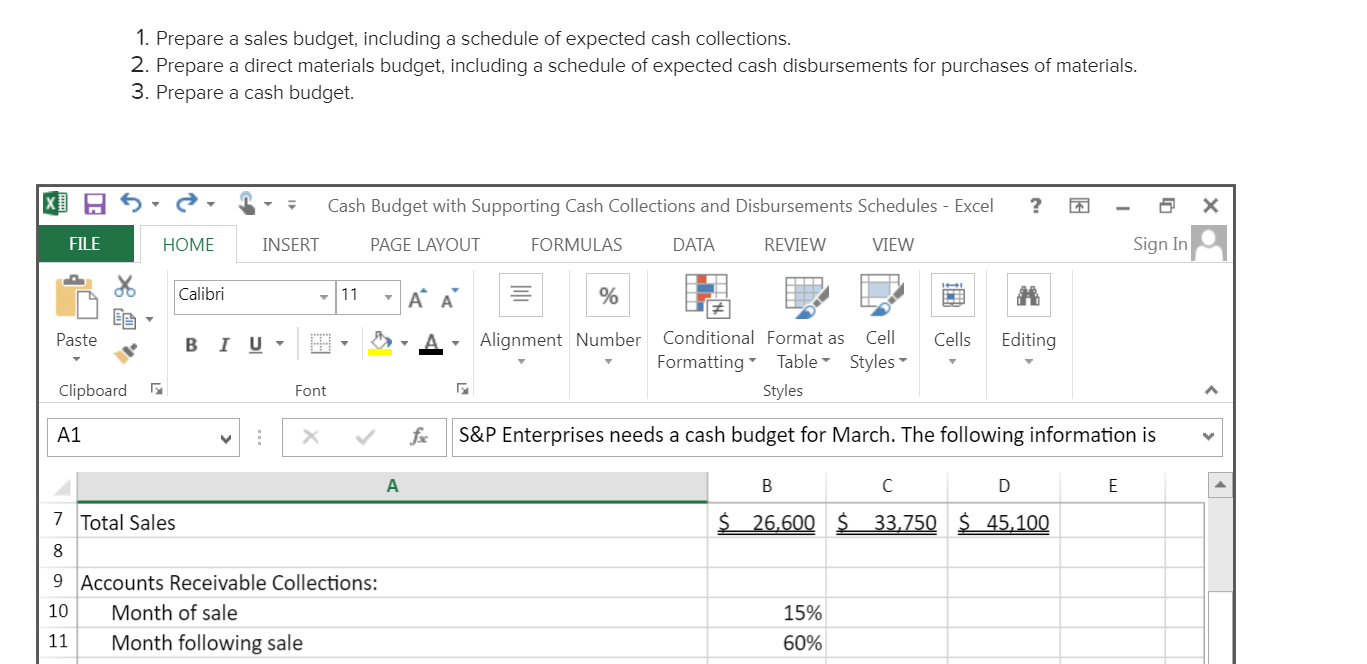Redo the last action
Screen dimensions: 1367x664
(x=189, y=205)
